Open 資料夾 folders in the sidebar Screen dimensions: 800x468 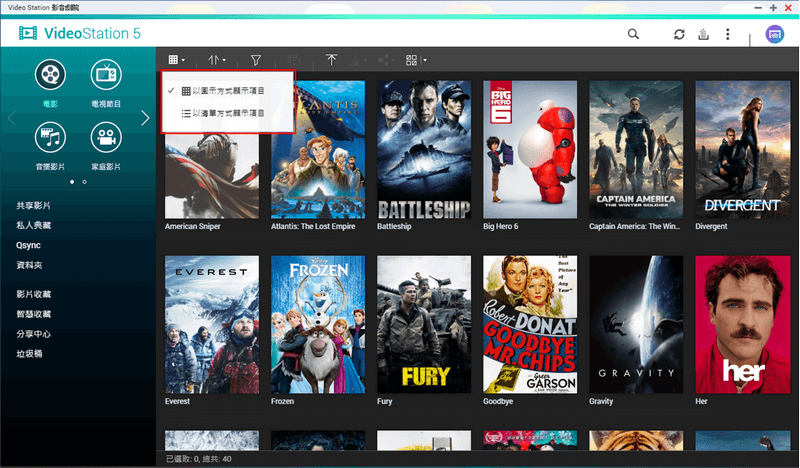click(x=29, y=265)
